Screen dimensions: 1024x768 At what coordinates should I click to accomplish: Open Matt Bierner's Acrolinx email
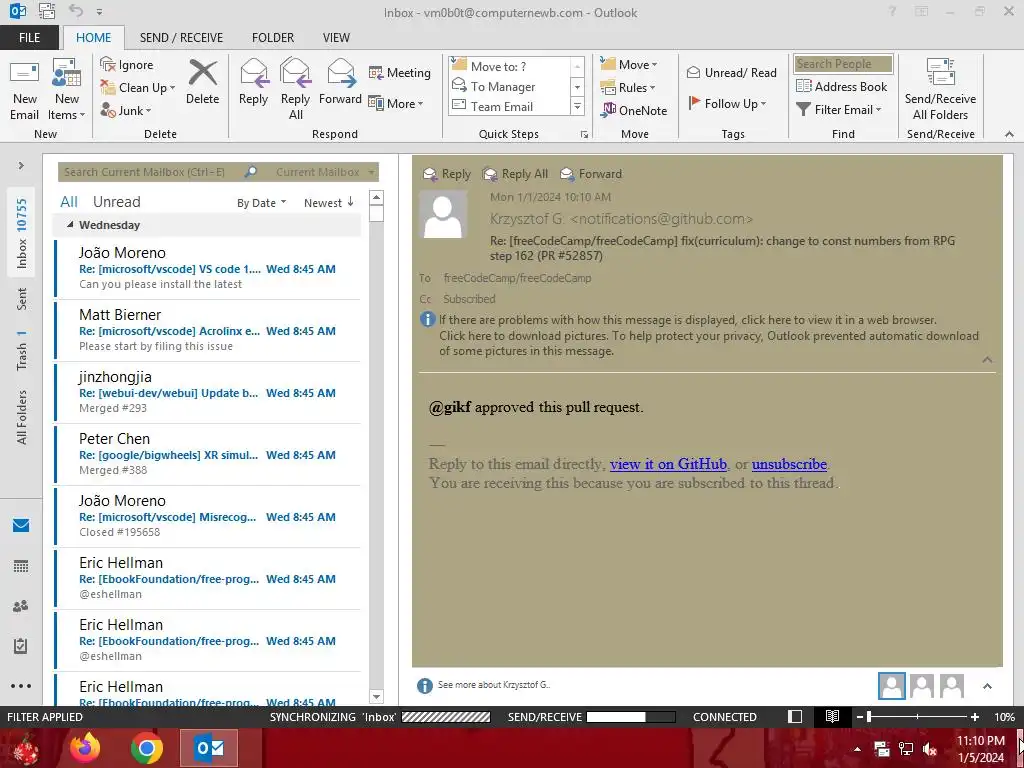[208, 330]
